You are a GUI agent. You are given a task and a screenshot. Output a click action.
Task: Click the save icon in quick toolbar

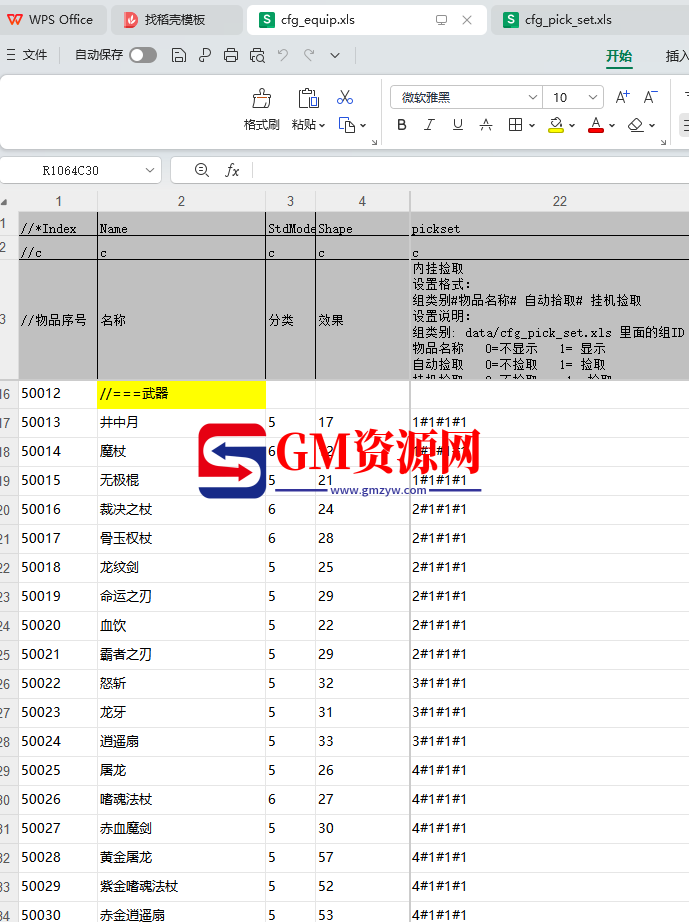(179, 55)
